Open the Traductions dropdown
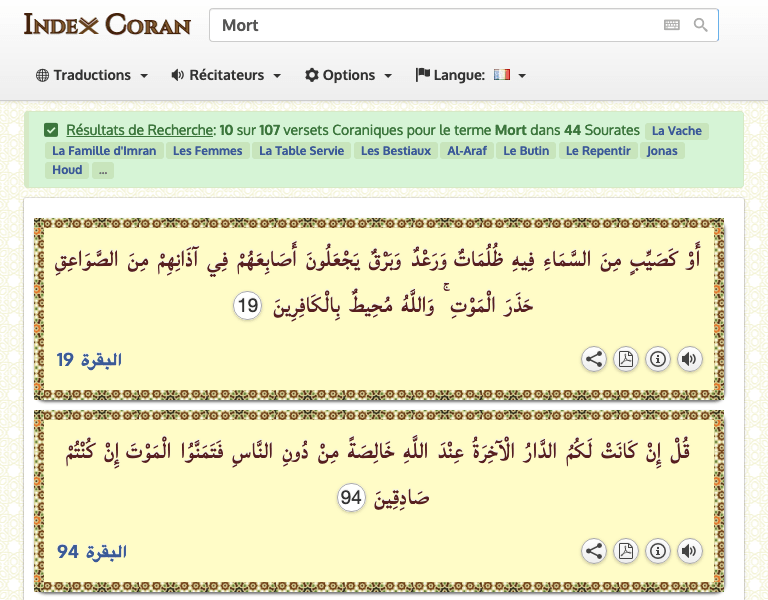 coord(92,75)
